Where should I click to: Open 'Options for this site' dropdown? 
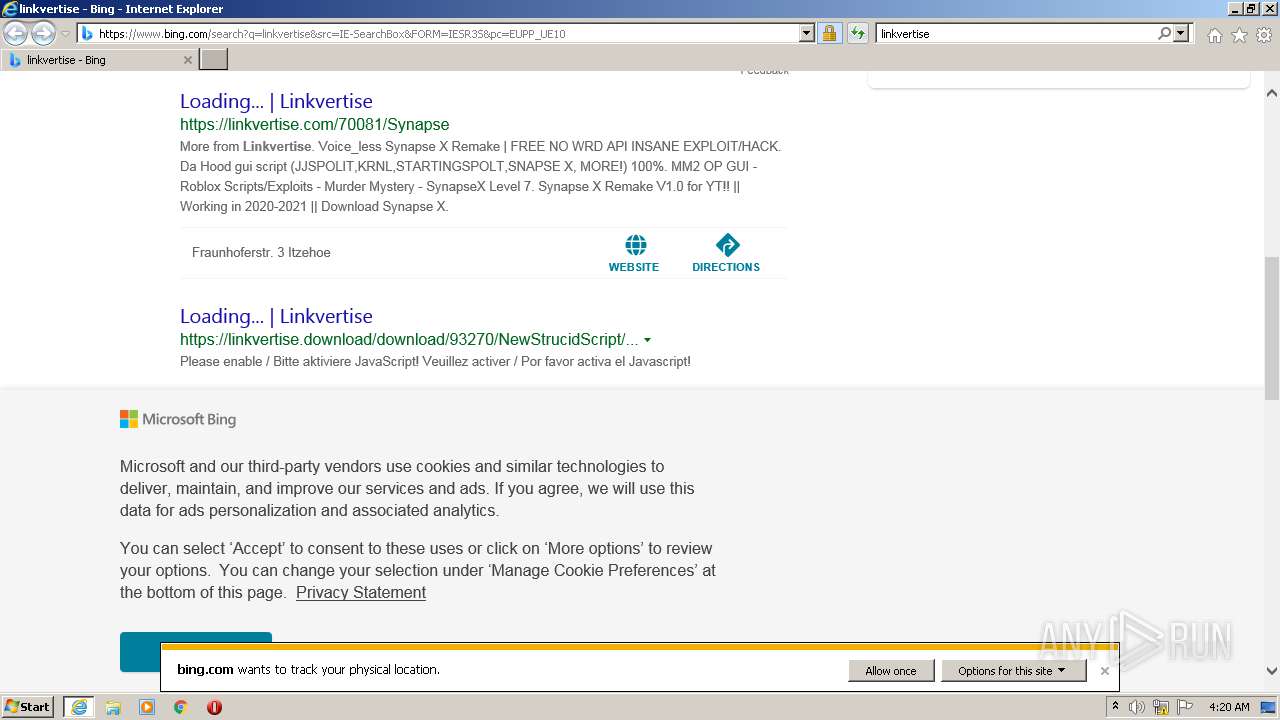coord(1013,670)
